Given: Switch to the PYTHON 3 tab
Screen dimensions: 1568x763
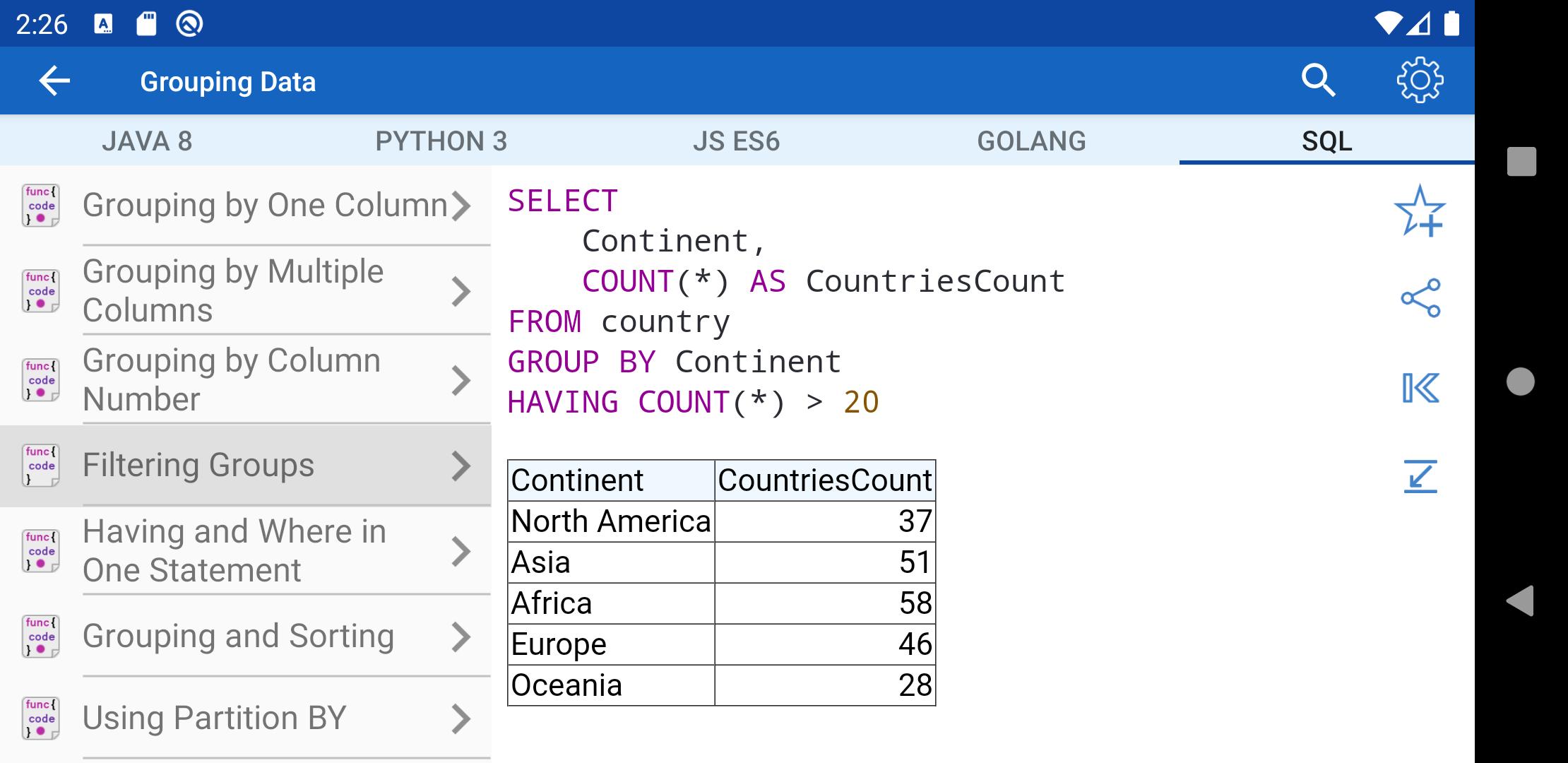Looking at the screenshot, I should 441,141.
